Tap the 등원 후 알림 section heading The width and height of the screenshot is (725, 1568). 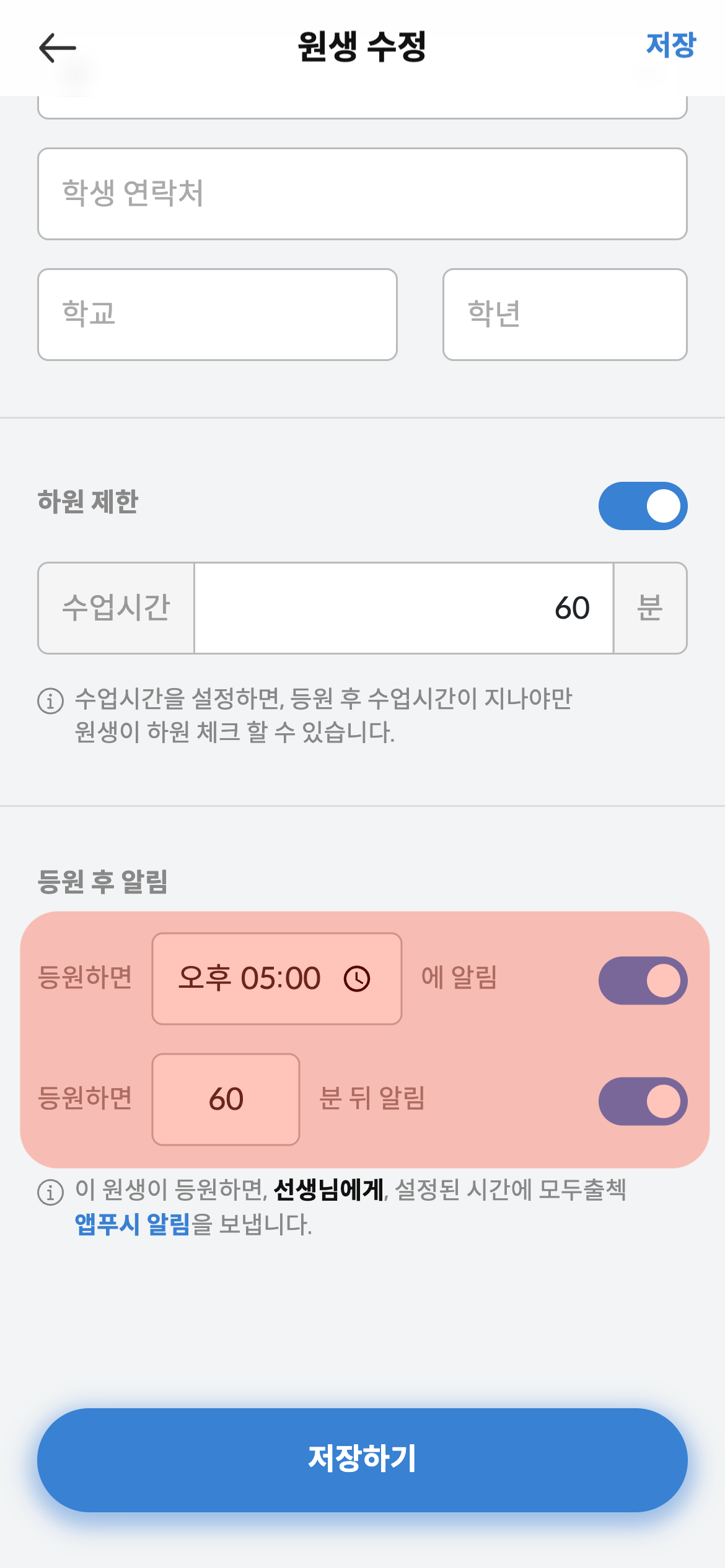103,881
